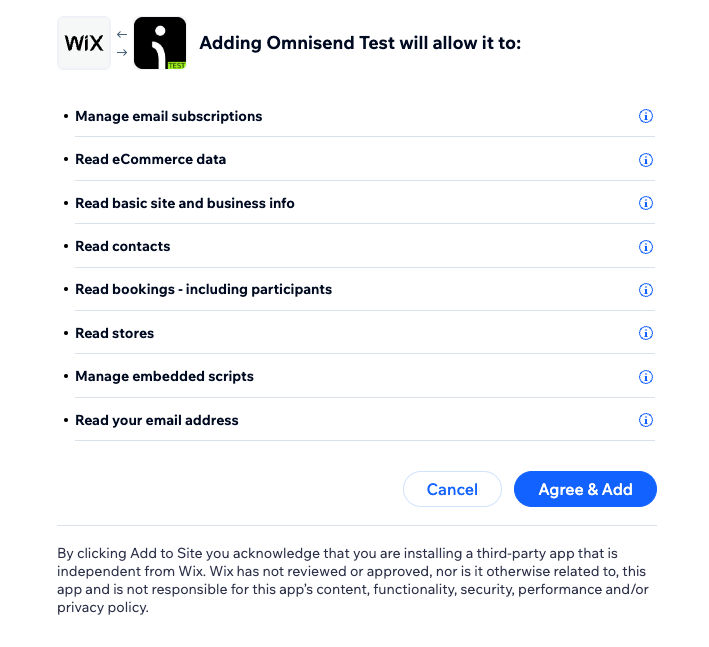Select the Read stores permission label
The height and width of the screenshot is (647, 709).
point(114,333)
